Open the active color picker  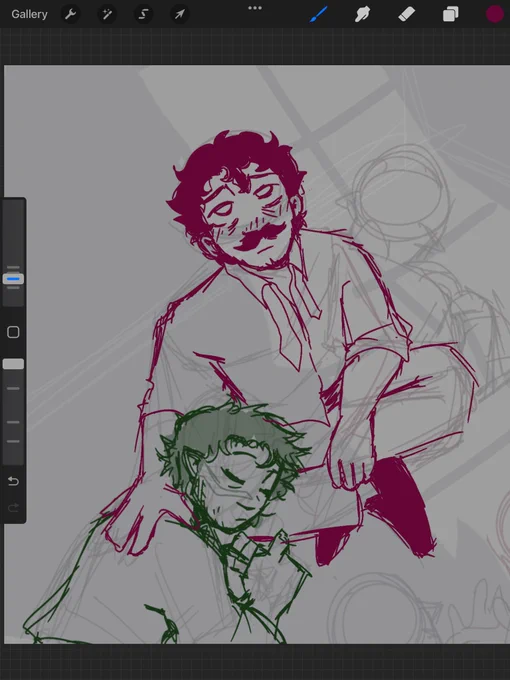[x=494, y=14]
